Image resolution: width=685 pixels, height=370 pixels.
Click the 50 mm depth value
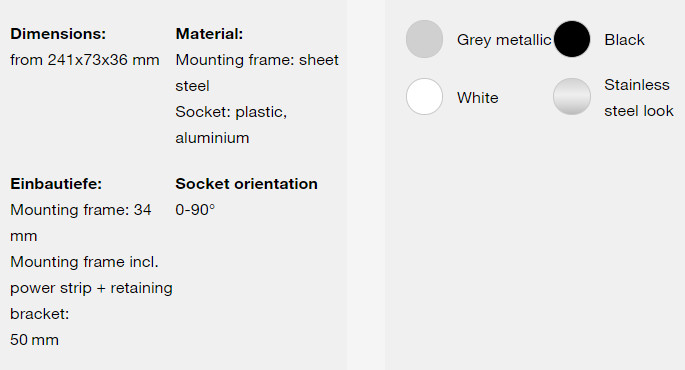click(x=35, y=339)
